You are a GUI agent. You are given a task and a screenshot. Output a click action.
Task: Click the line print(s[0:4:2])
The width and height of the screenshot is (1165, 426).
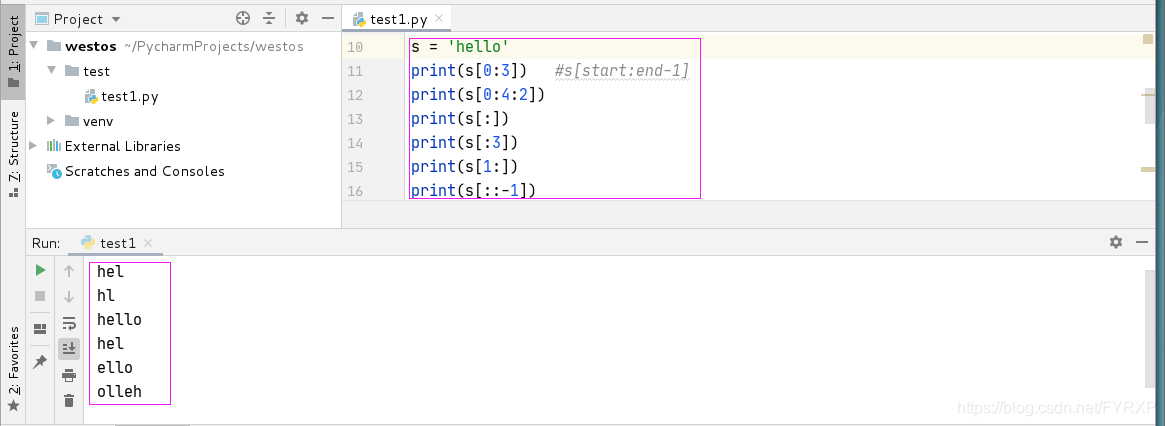(x=478, y=95)
